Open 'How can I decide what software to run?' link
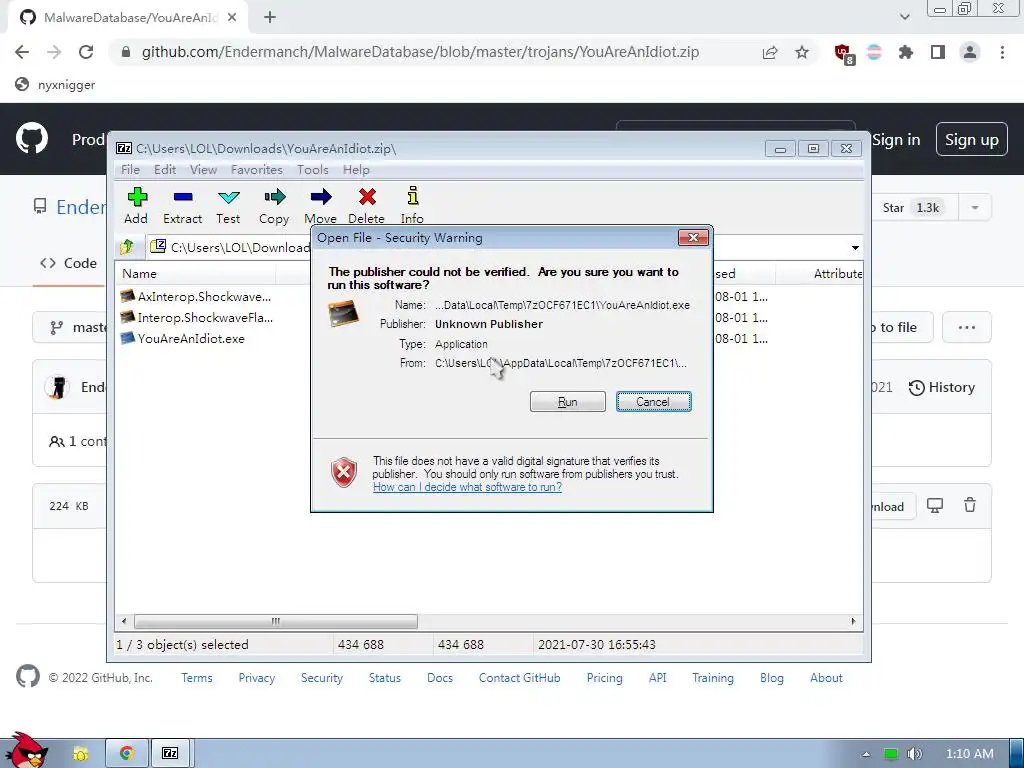 click(467, 487)
